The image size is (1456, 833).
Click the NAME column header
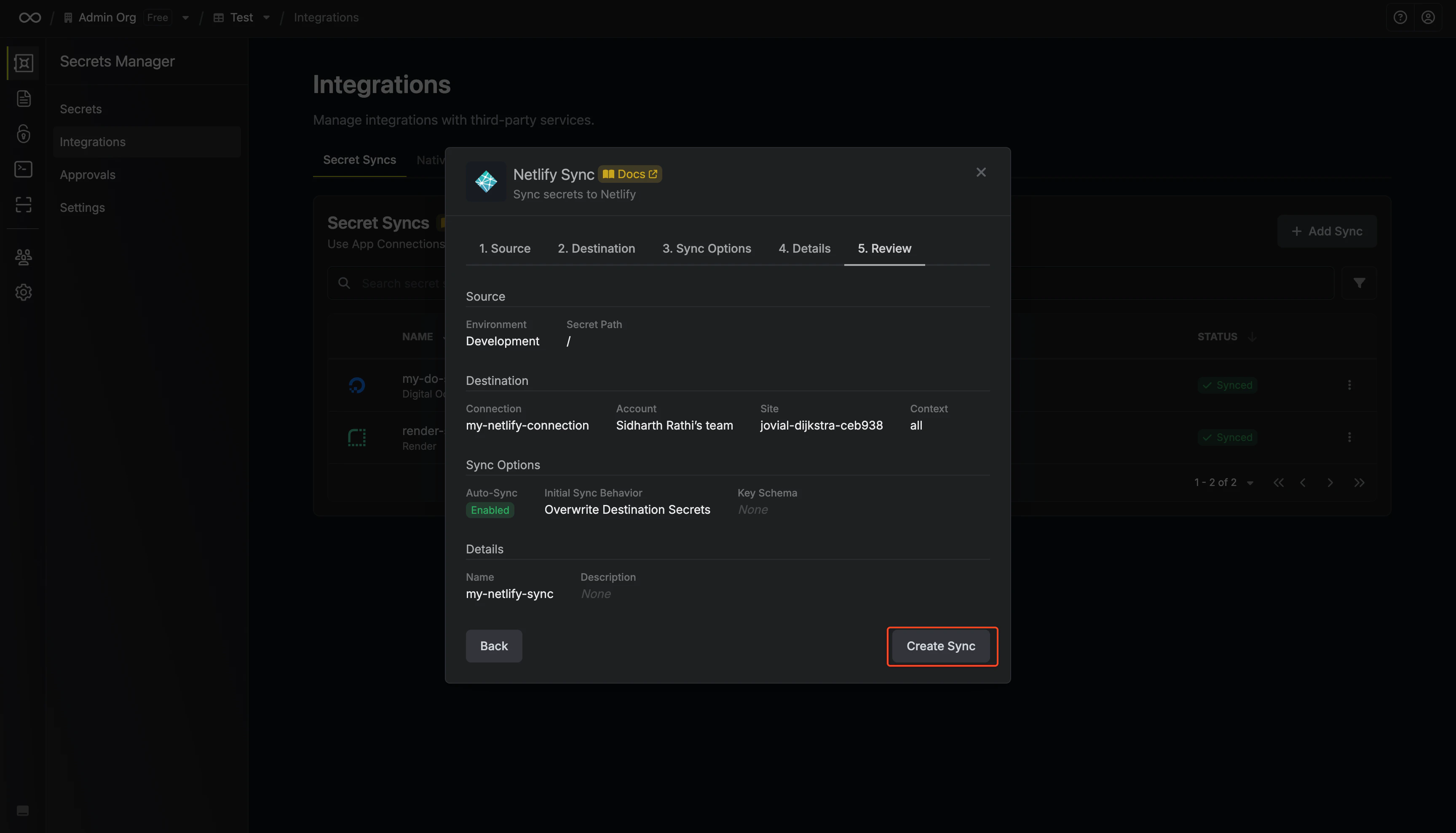pos(417,337)
